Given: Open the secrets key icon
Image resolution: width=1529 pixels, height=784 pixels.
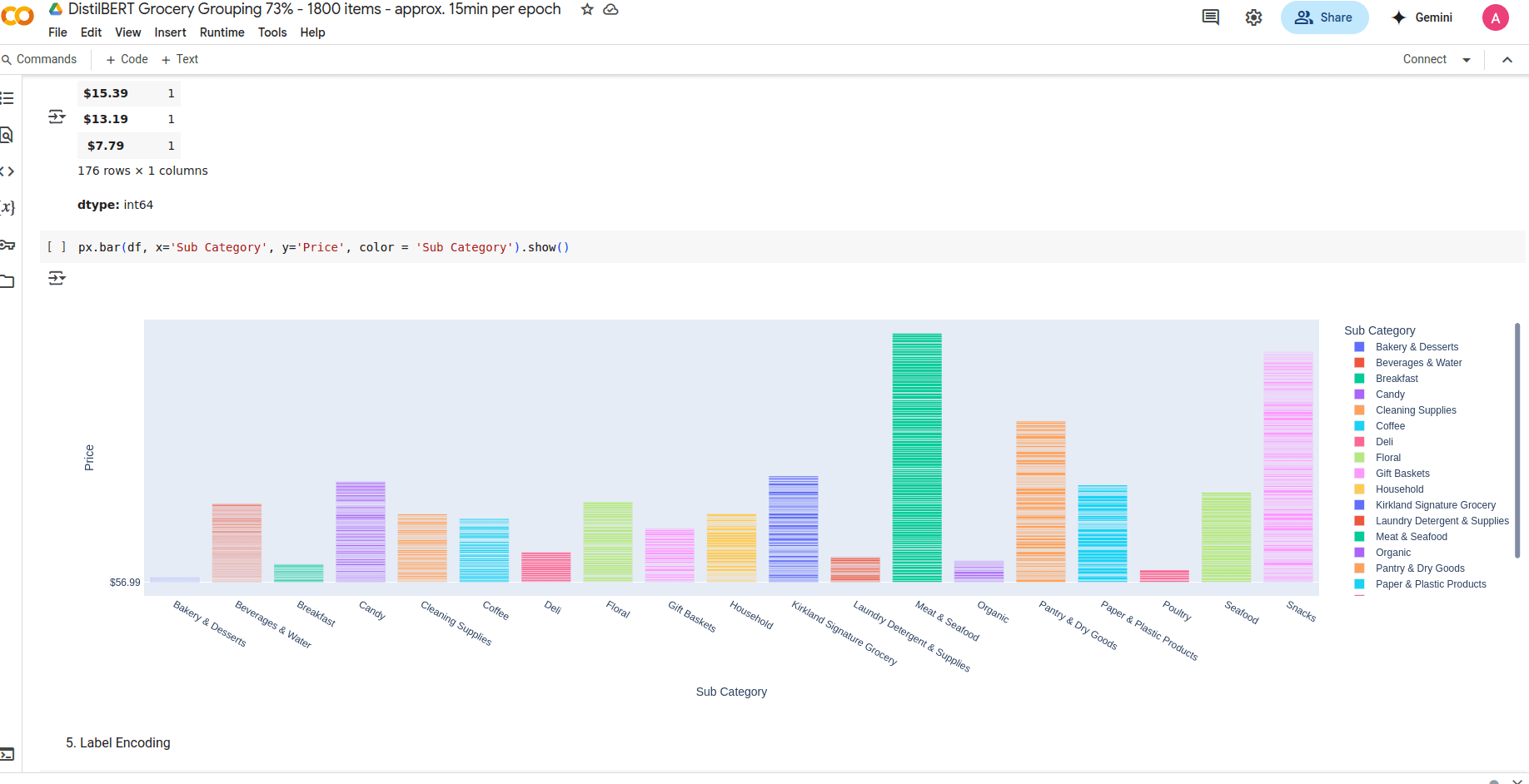Looking at the screenshot, I should (7, 245).
